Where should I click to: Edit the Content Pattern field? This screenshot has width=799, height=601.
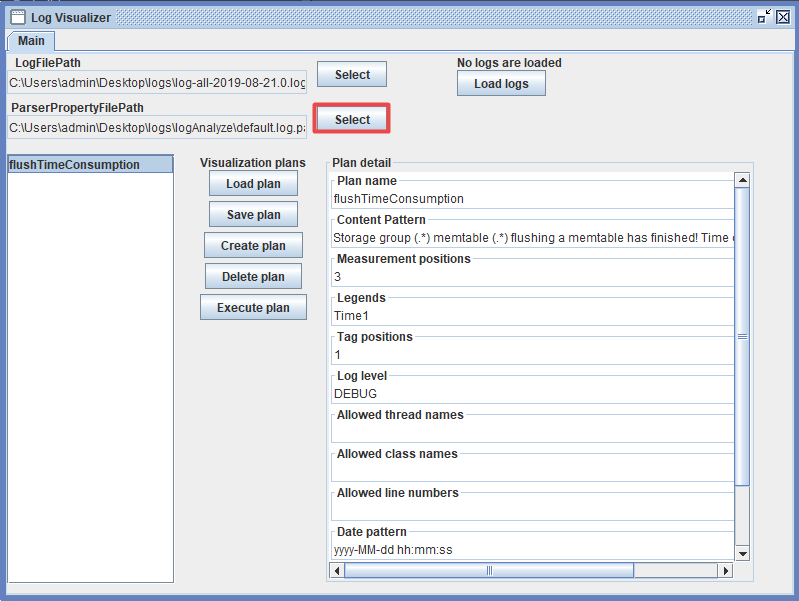[532, 238]
